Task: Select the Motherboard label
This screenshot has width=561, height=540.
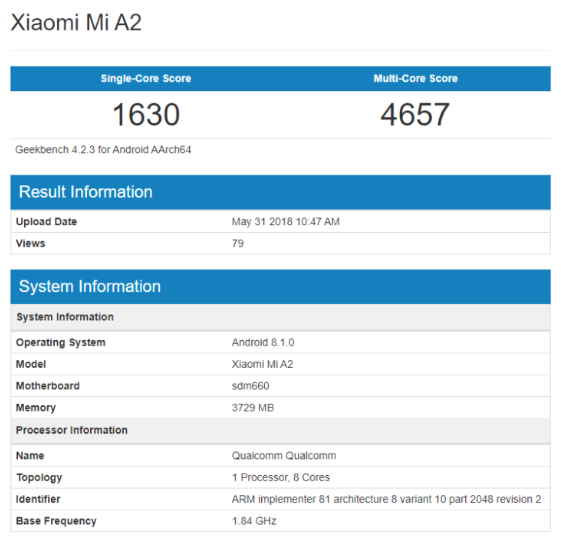Action: click(48, 386)
